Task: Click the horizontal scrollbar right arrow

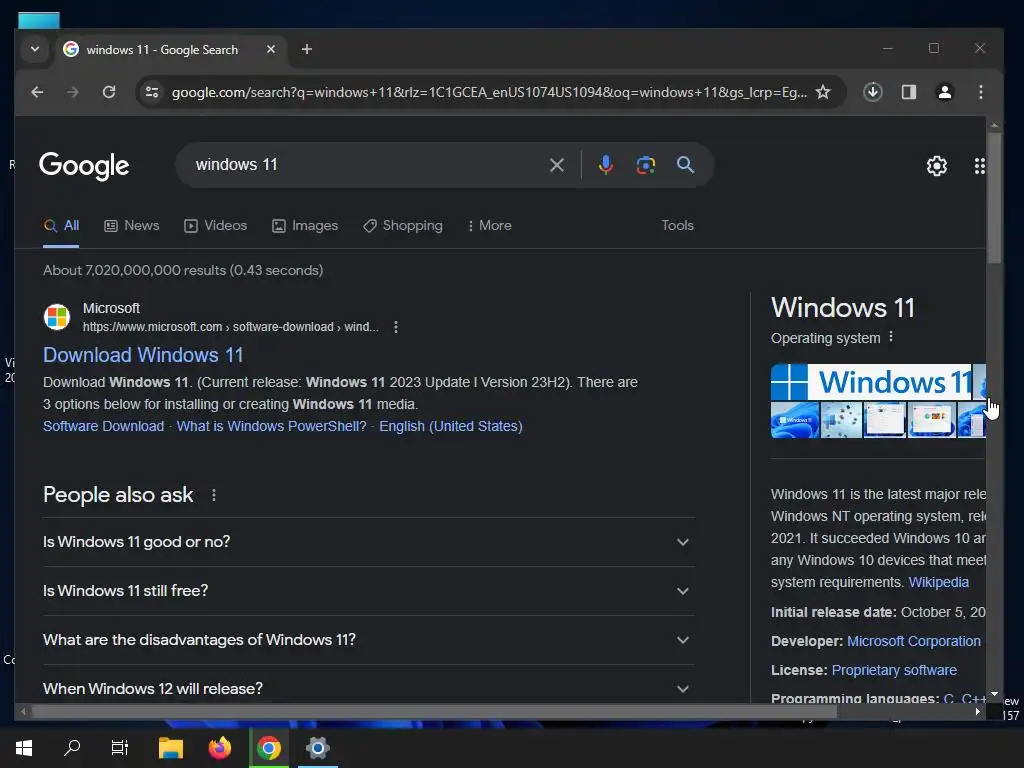Action: (x=977, y=711)
